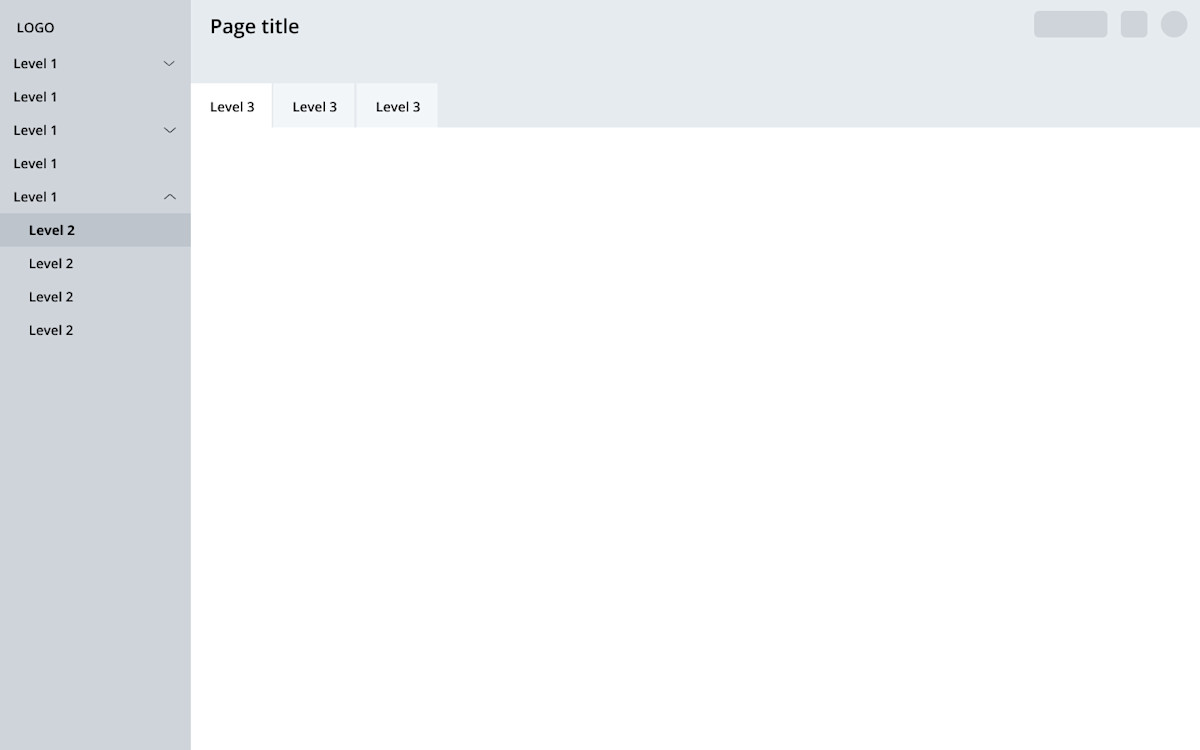The width and height of the screenshot is (1200, 750).
Task: Select the third Level 1 sidebar label
Action: tap(35, 130)
